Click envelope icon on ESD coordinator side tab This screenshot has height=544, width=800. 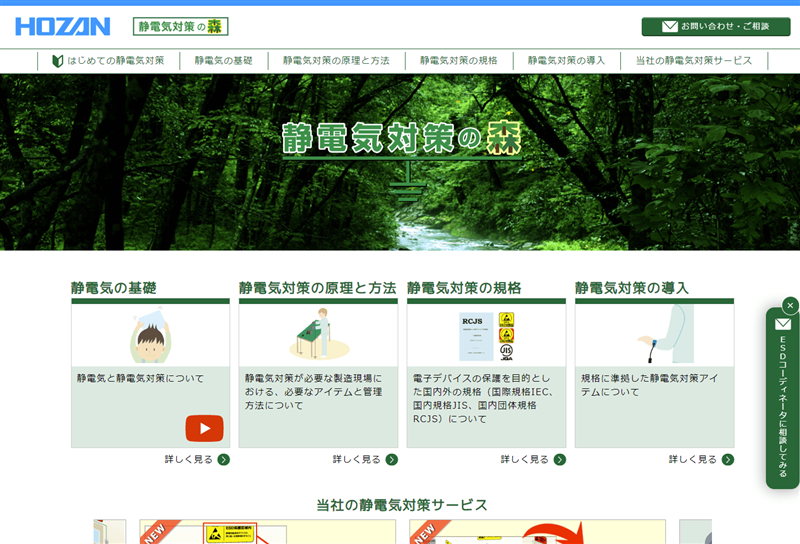783,324
